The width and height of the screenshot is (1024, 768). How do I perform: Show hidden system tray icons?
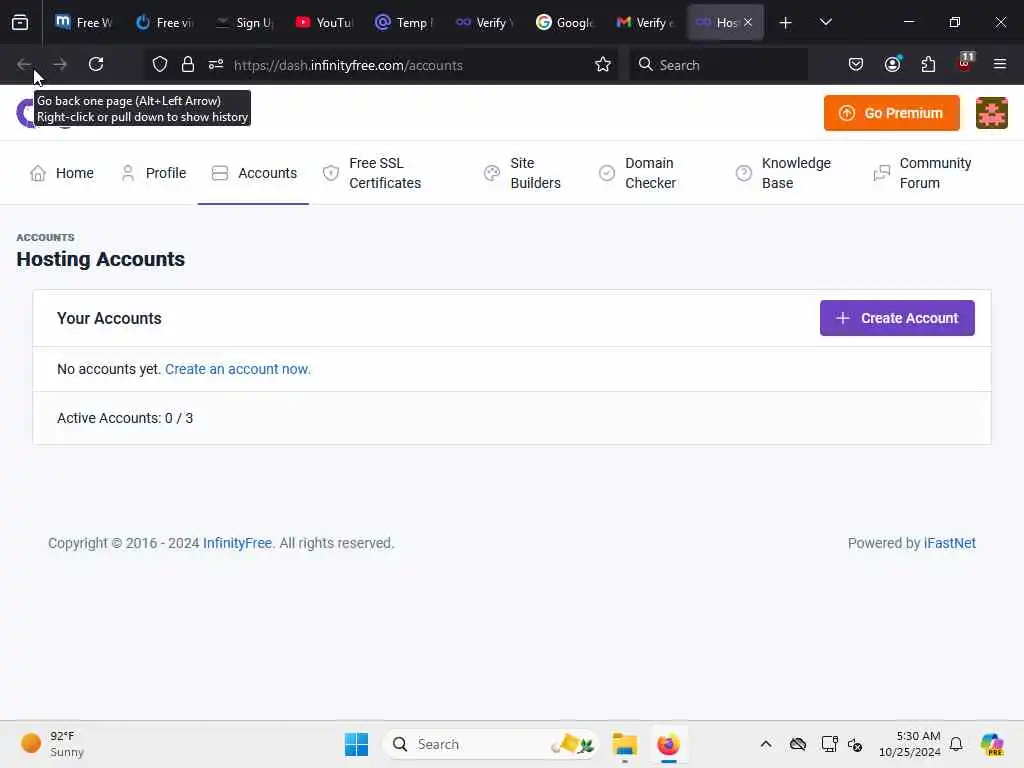766,744
